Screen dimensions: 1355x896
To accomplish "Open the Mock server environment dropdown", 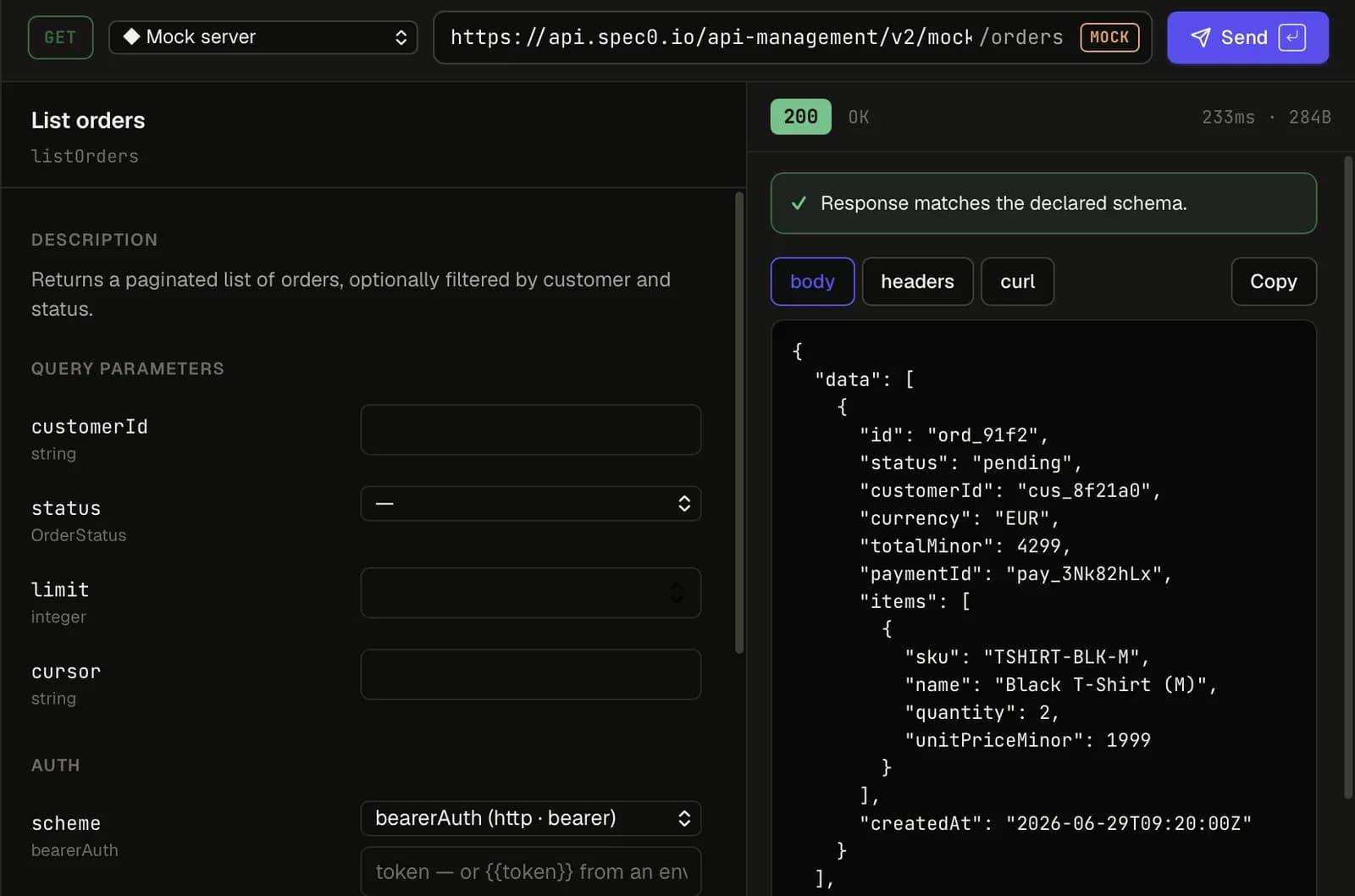I will (x=263, y=37).
